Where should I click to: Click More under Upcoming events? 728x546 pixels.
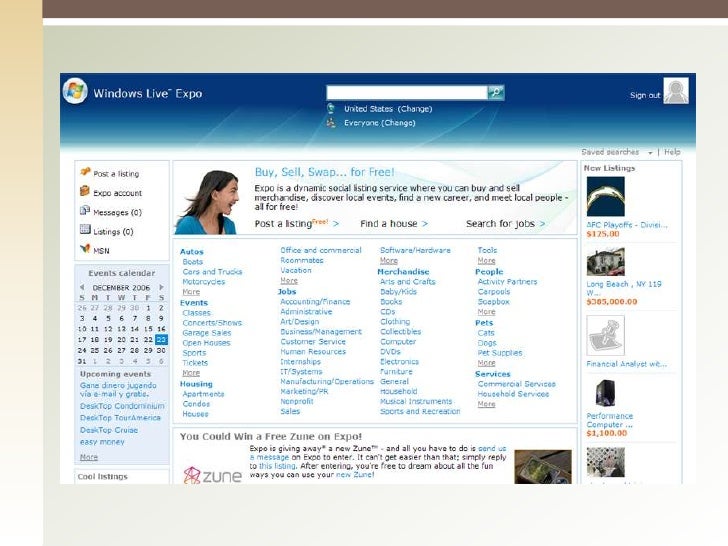(89, 457)
